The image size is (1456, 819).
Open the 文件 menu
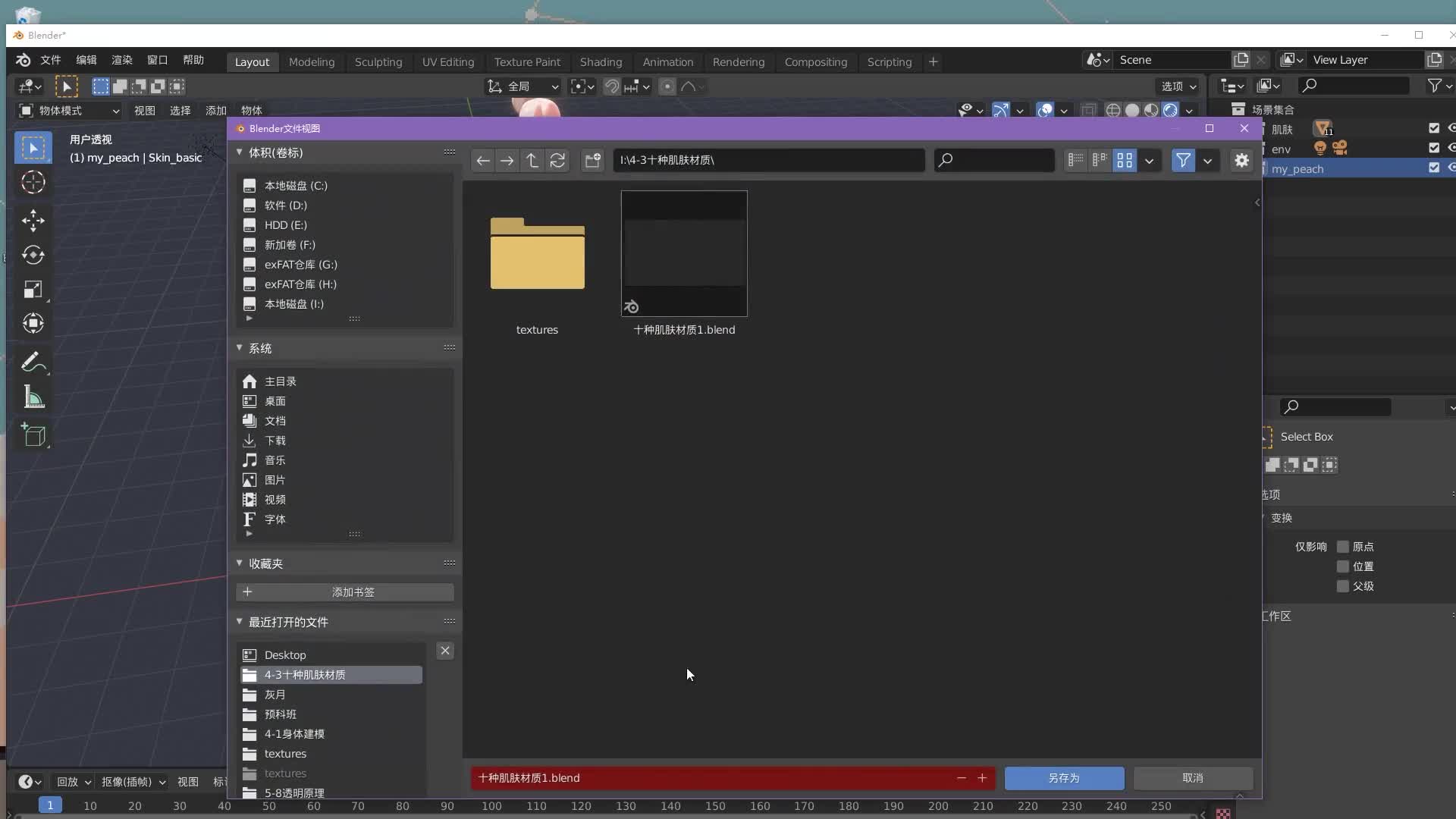point(51,60)
